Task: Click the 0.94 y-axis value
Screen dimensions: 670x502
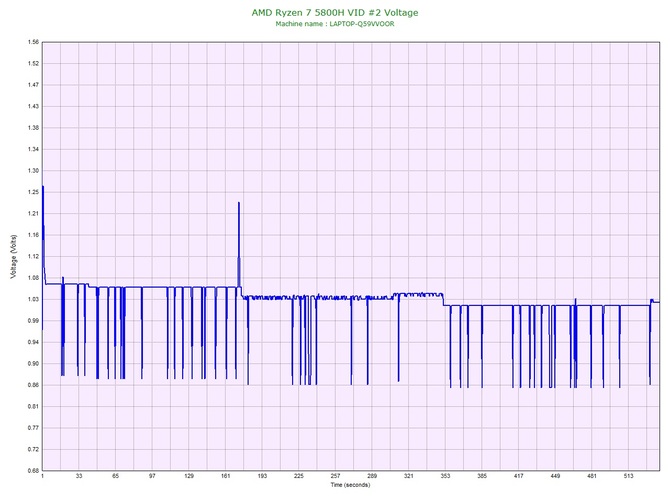Action: 33,342
